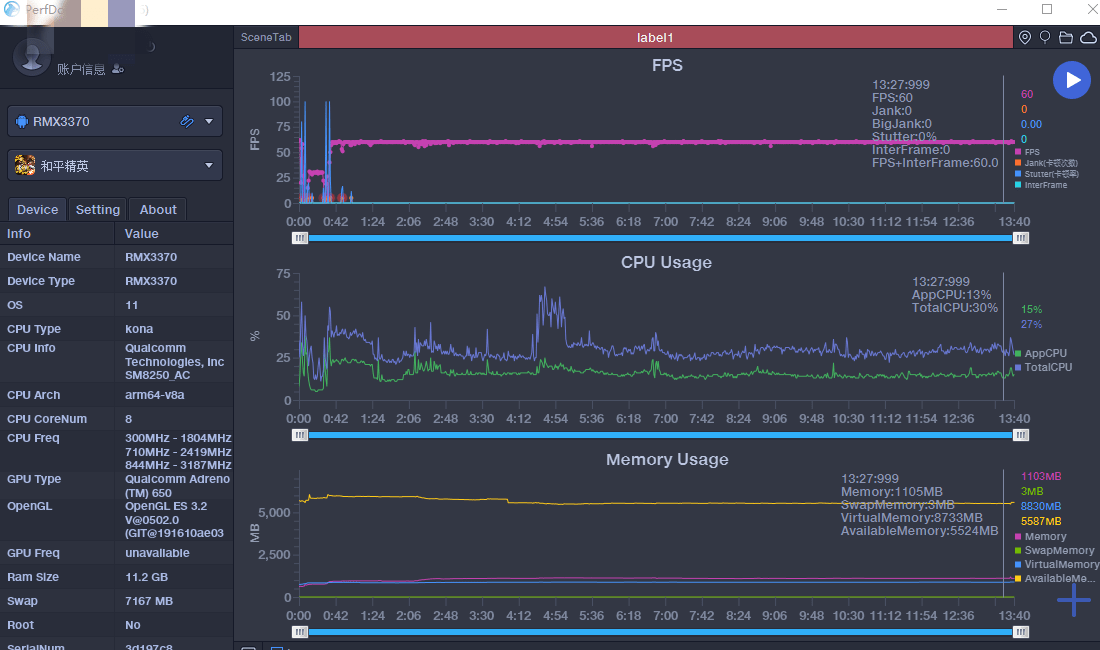Toggle the AppCPU legend series in CPU chart

pos(1044,353)
